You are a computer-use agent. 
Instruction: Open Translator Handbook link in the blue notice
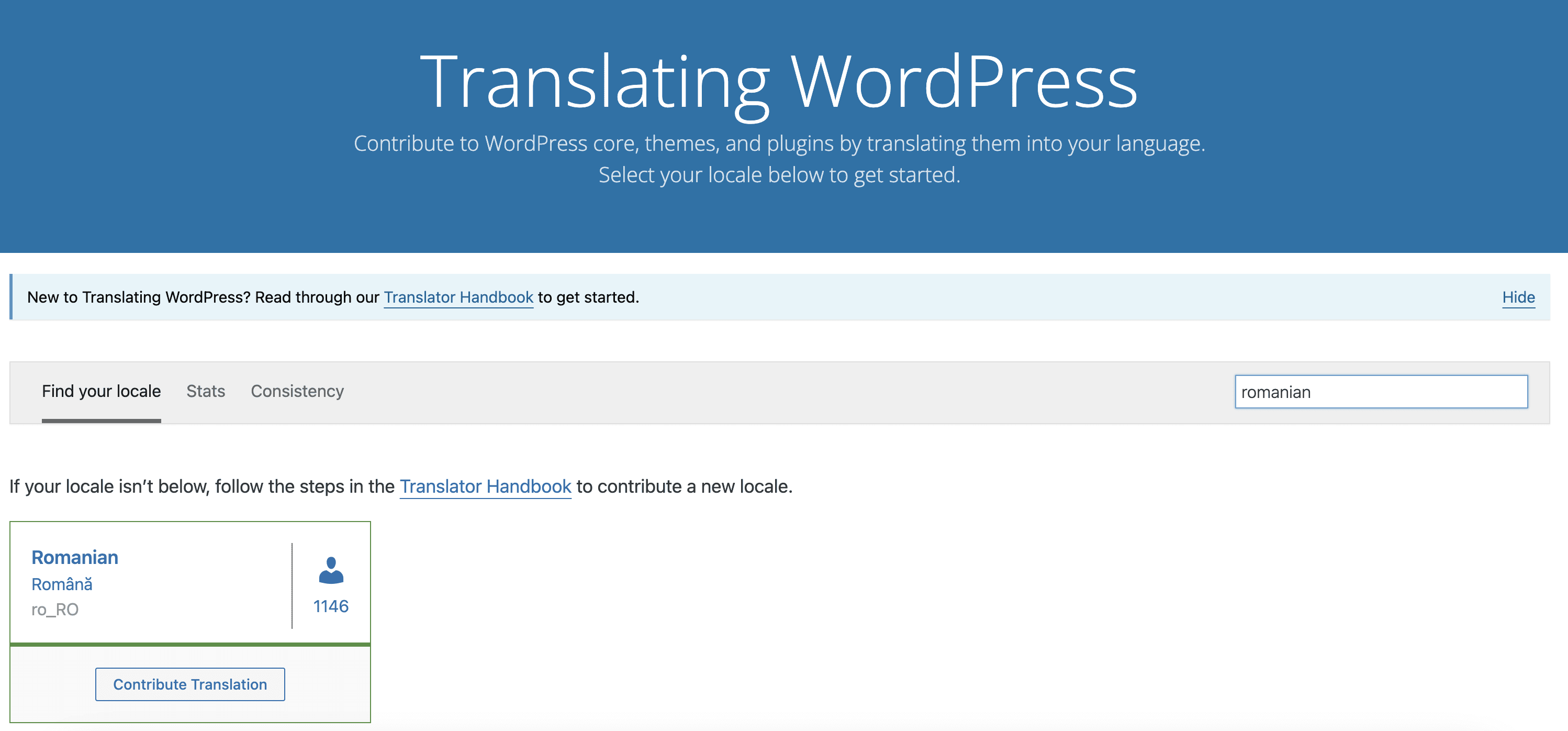point(458,297)
